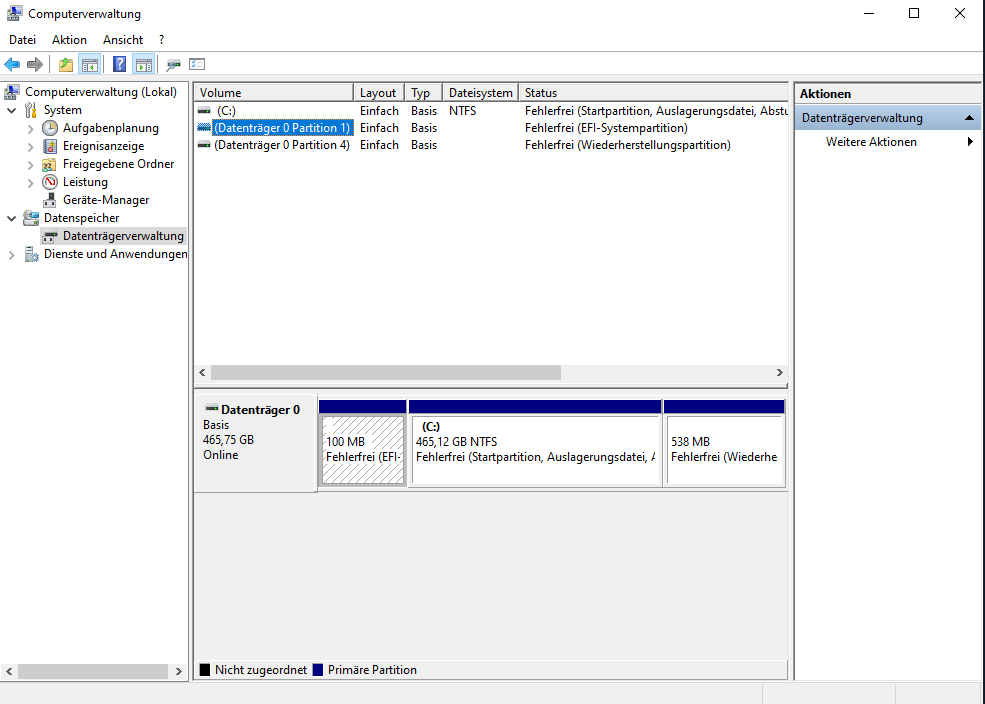Click right arrow of volume list scrollbar
The height and width of the screenshot is (704, 985).
(x=780, y=372)
